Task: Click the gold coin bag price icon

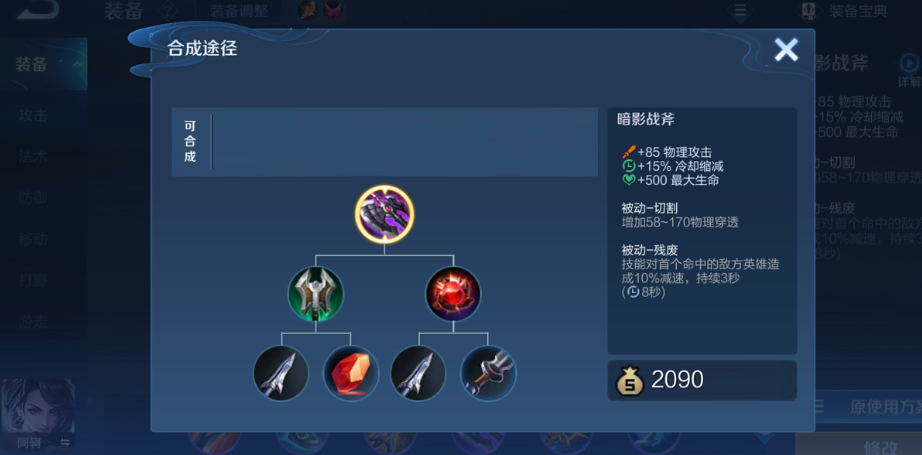Action: [630, 380]
